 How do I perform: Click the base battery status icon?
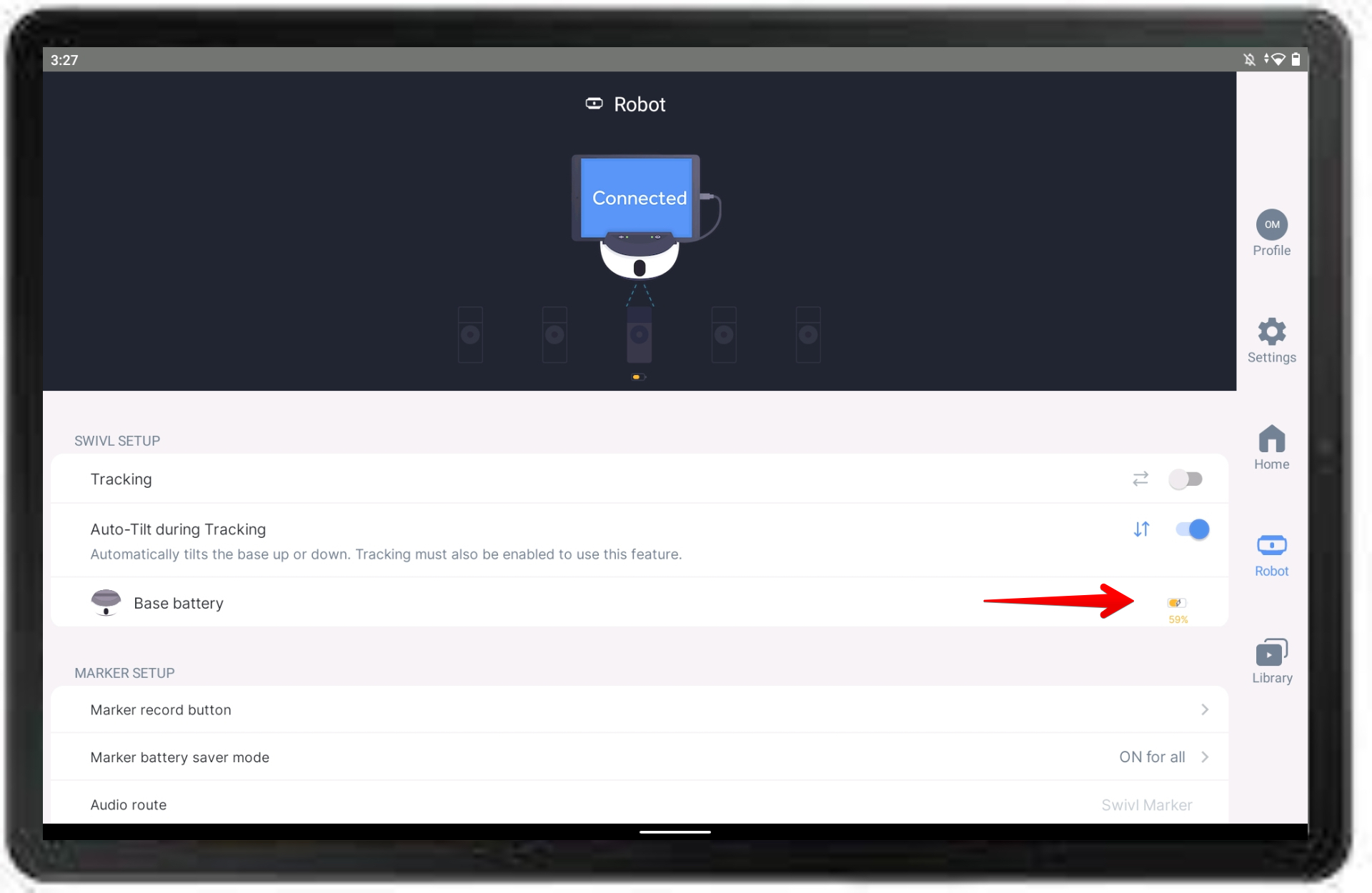[x=1178, y=602]
